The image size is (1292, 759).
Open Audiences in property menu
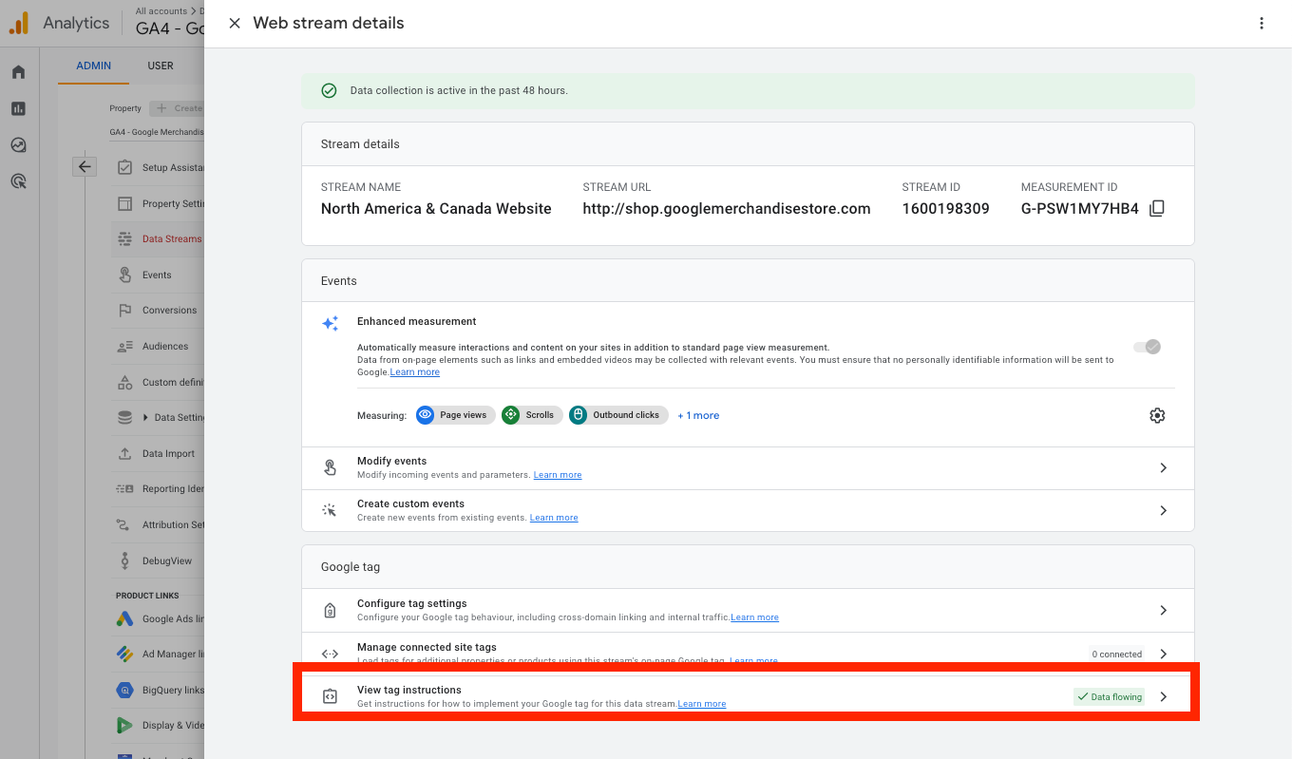160,347
